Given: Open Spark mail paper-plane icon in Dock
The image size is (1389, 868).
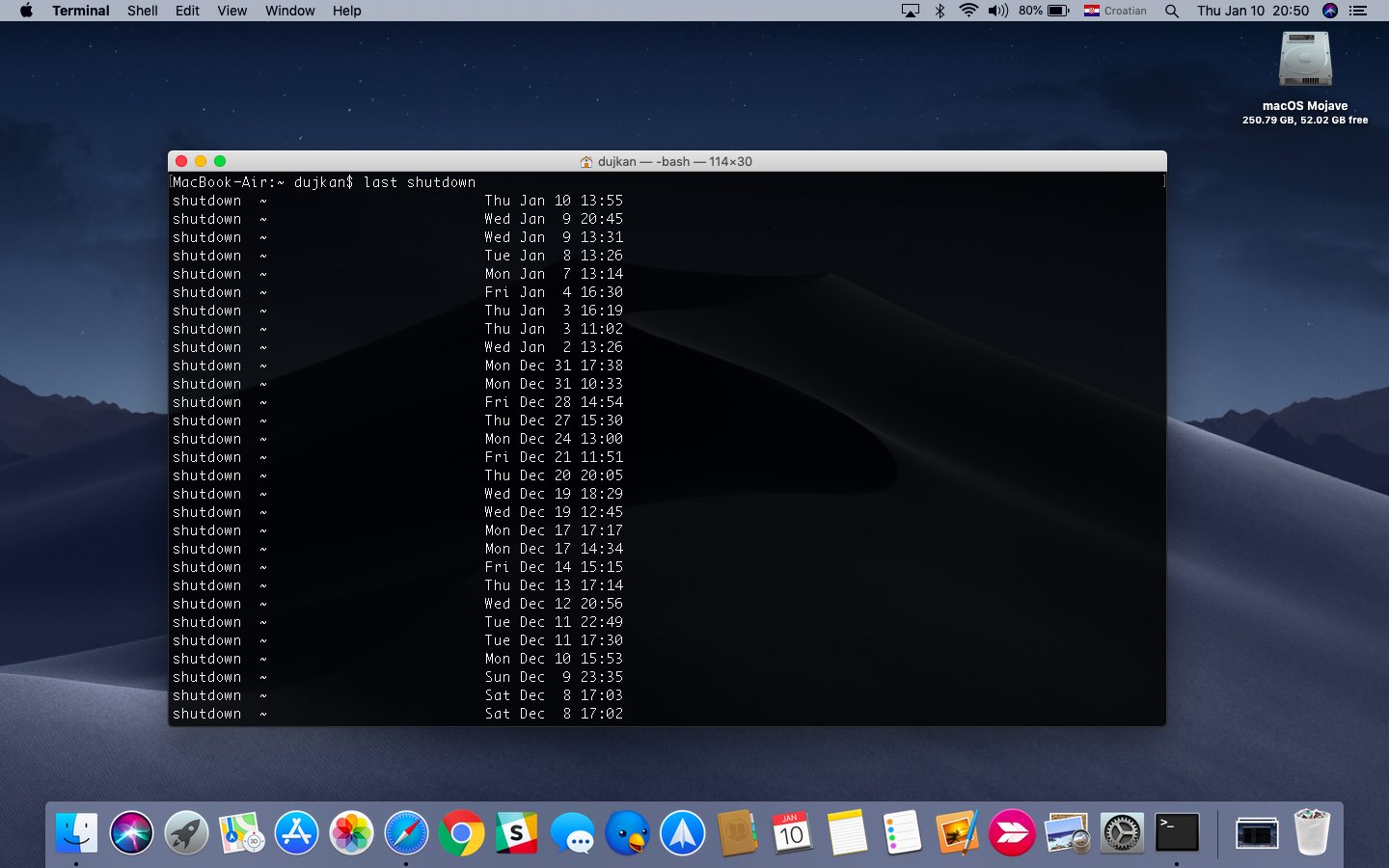Looking at the screenshot, I should click(x=682, y=832).
